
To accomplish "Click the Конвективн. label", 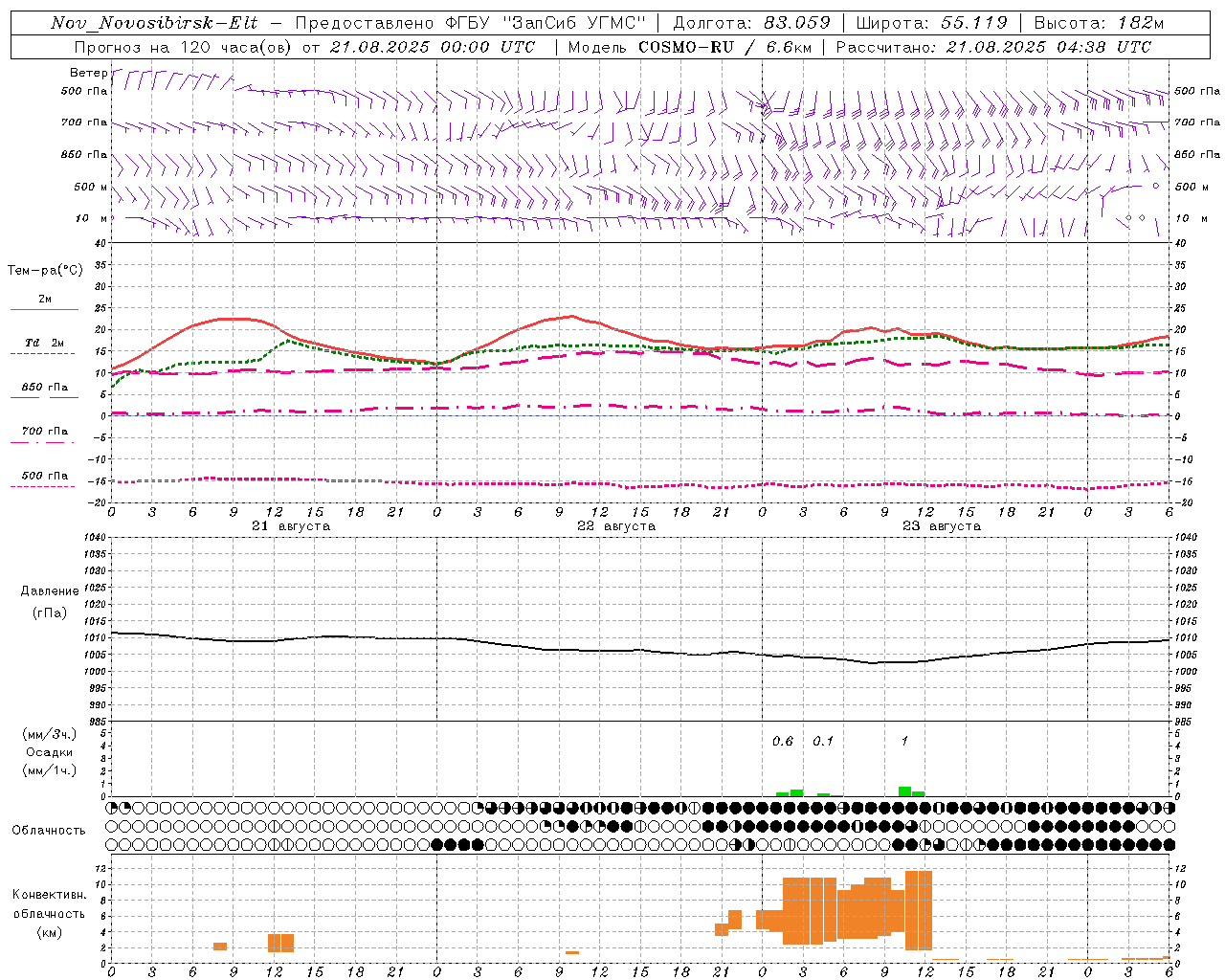I will point(49,895).
